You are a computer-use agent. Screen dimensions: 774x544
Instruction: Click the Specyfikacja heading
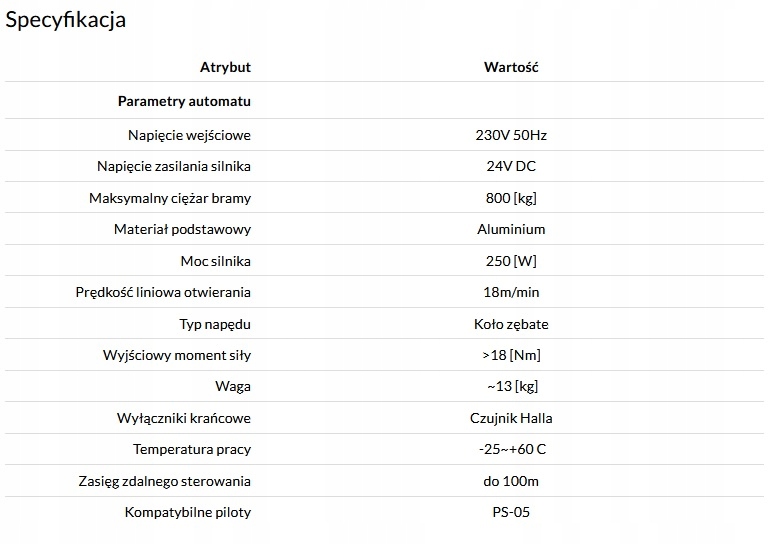click(66, 20)
